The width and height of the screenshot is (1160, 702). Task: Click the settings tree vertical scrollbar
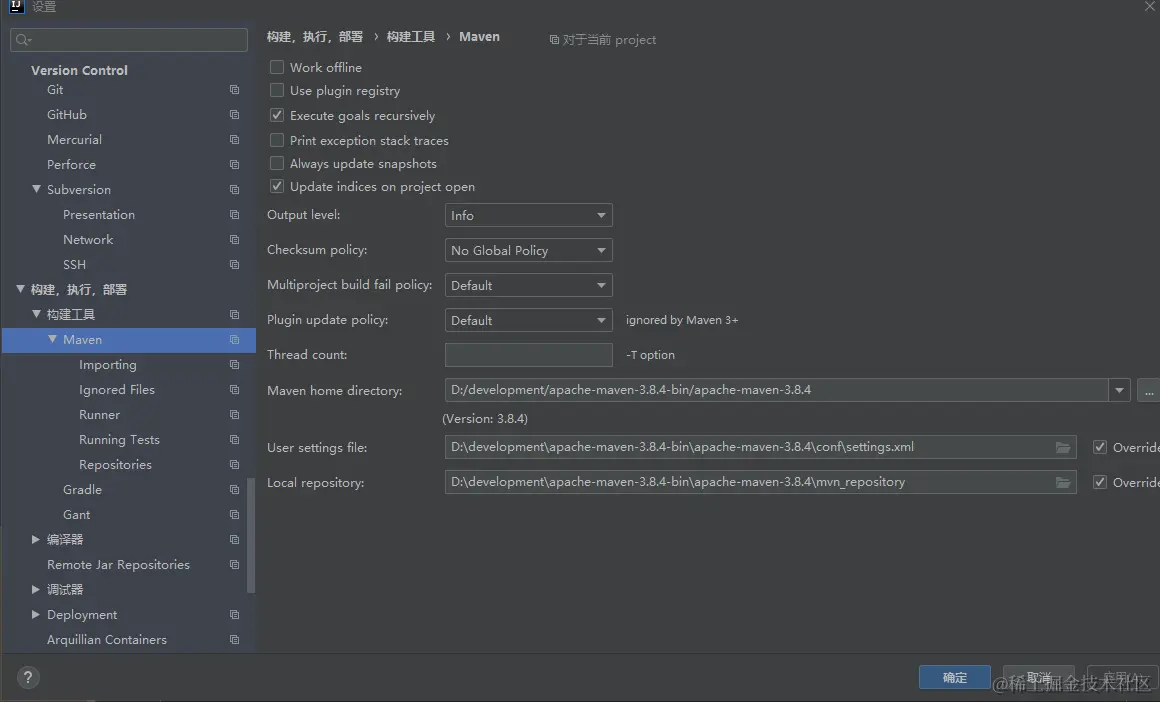pos(251,535)
